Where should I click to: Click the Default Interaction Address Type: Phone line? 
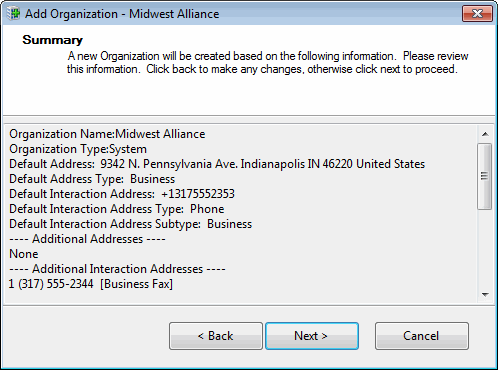coord(117,209)
